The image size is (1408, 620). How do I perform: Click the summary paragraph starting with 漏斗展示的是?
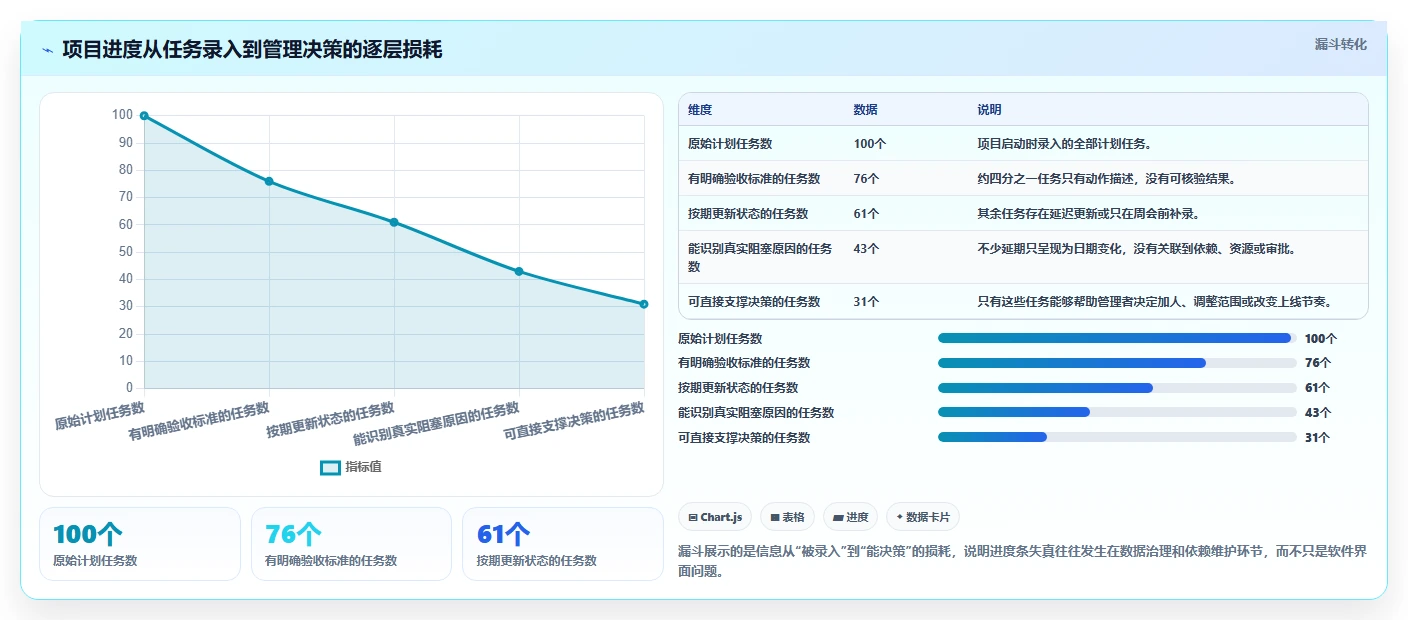[x=1022, y=561]
